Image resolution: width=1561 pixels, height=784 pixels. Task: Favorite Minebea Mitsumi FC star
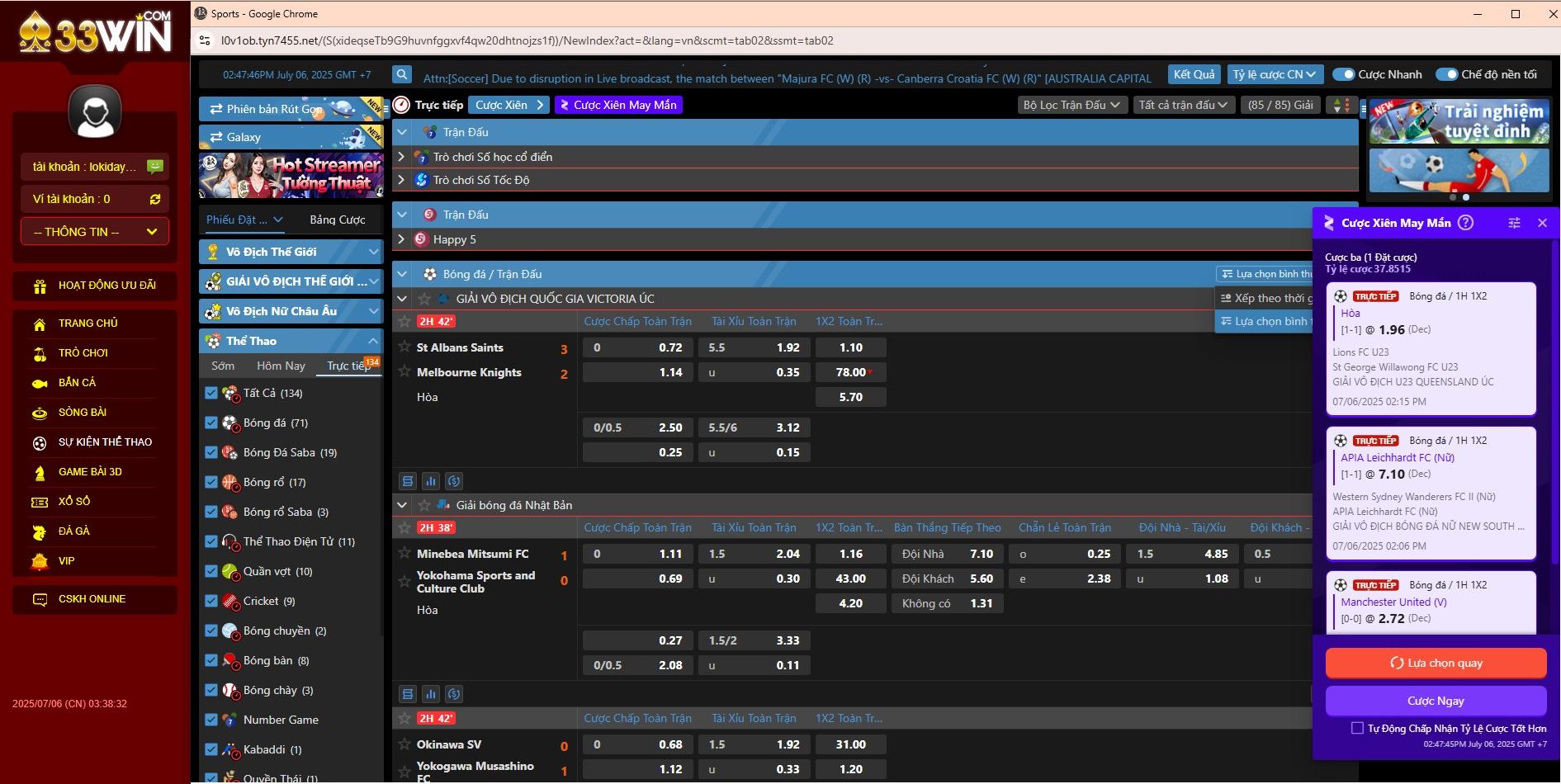pos(404,554)
